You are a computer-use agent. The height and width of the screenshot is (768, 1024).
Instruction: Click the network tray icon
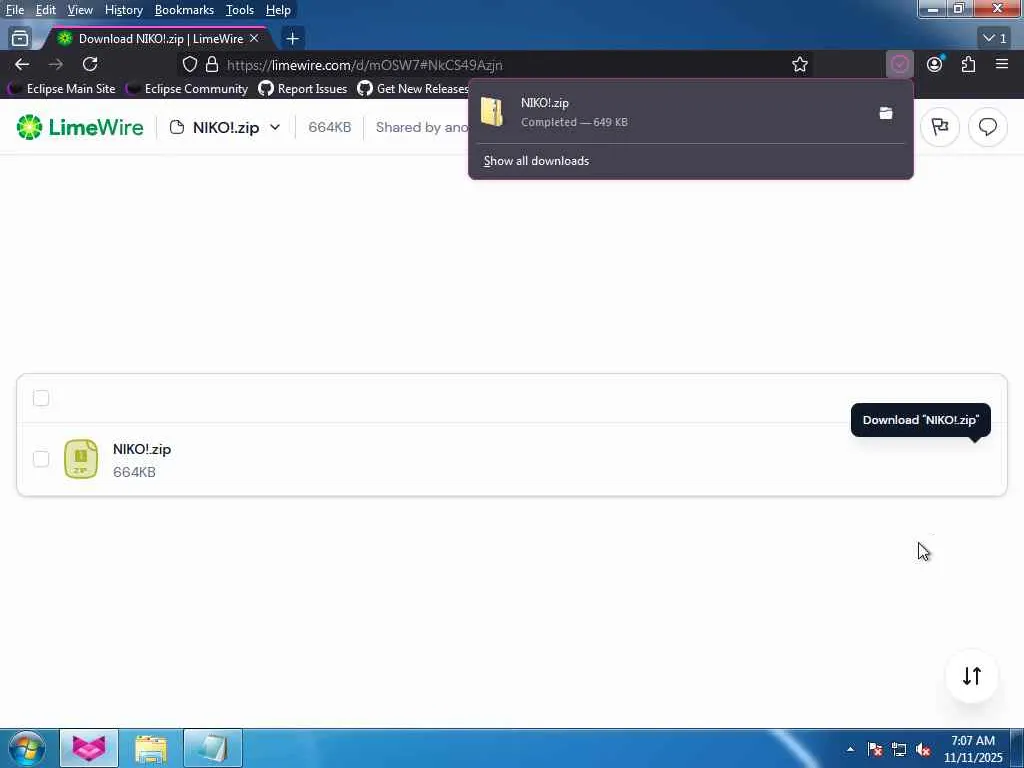[899, 749]
